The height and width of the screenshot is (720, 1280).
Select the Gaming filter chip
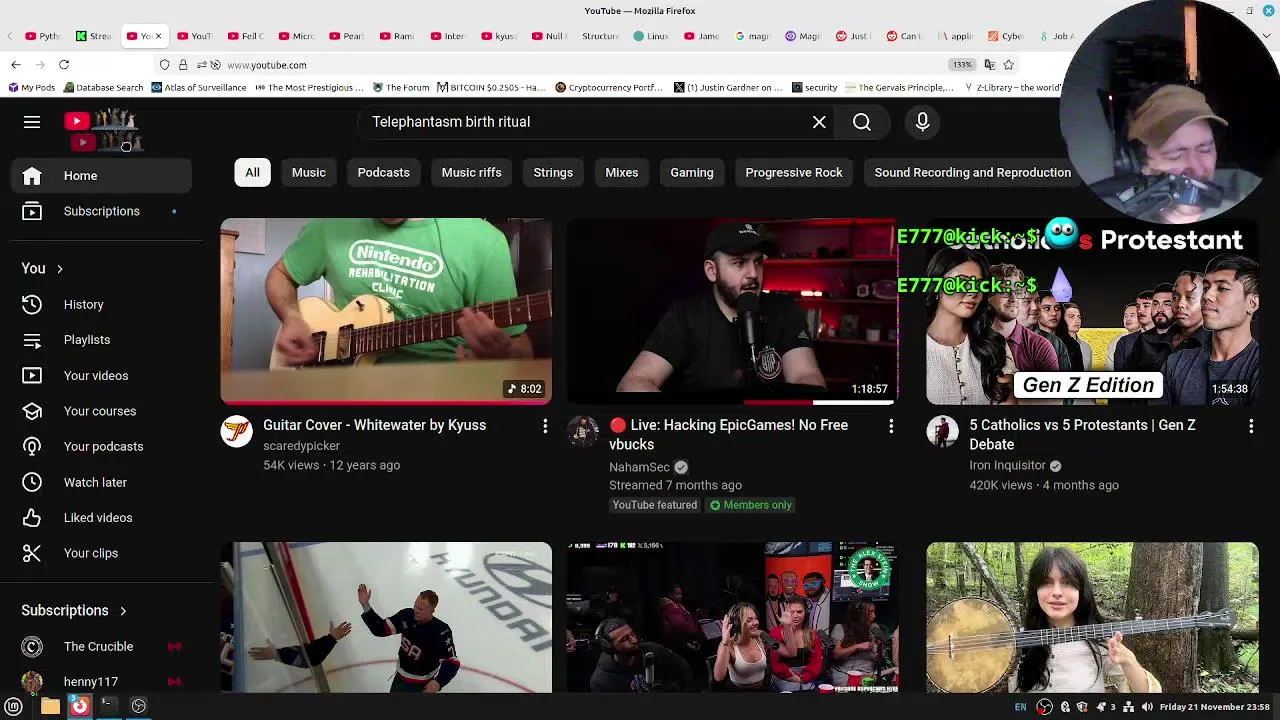point(692,173)
